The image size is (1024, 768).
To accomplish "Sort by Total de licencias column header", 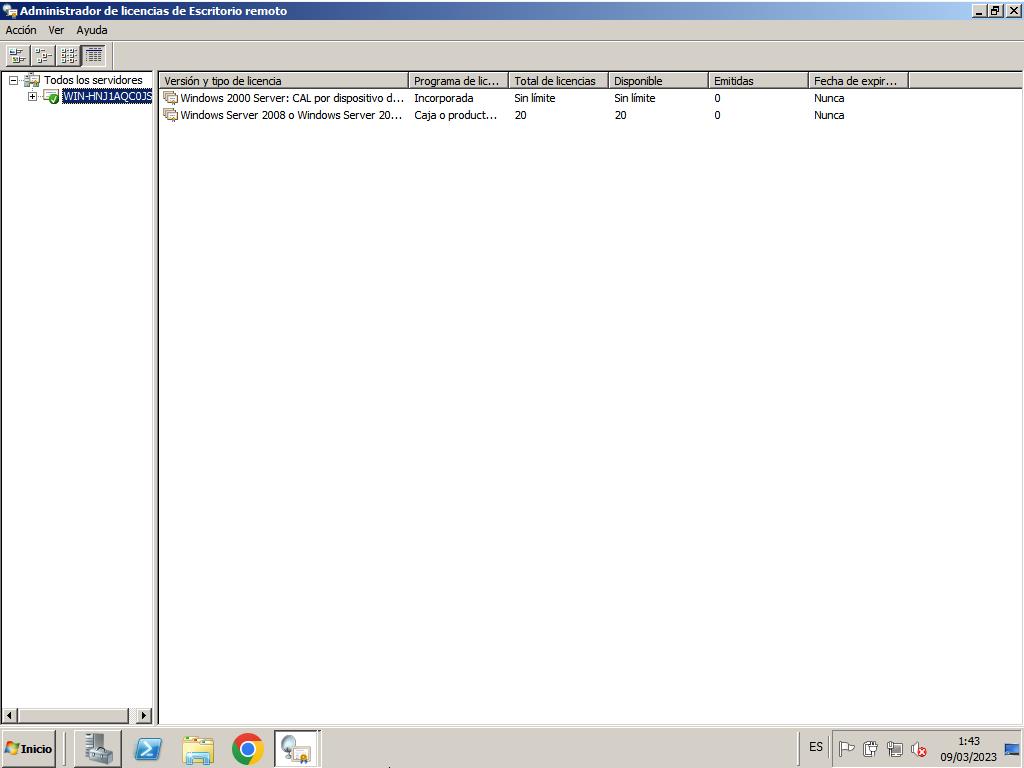I will 557,81.
